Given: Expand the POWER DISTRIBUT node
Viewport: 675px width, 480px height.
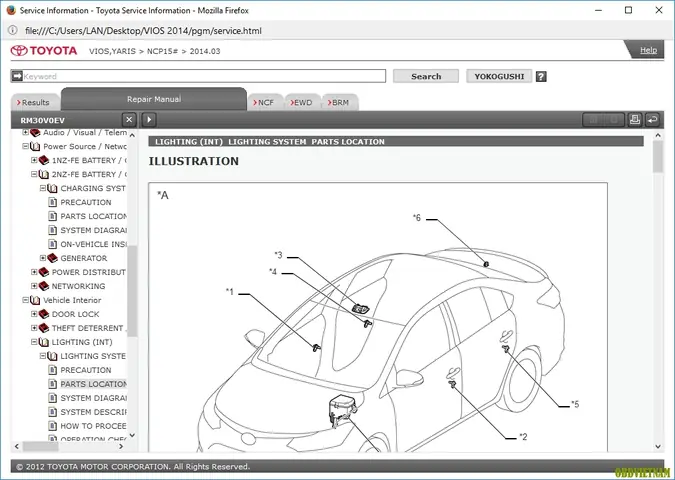Looking at the screenshot, I should 34,272.
